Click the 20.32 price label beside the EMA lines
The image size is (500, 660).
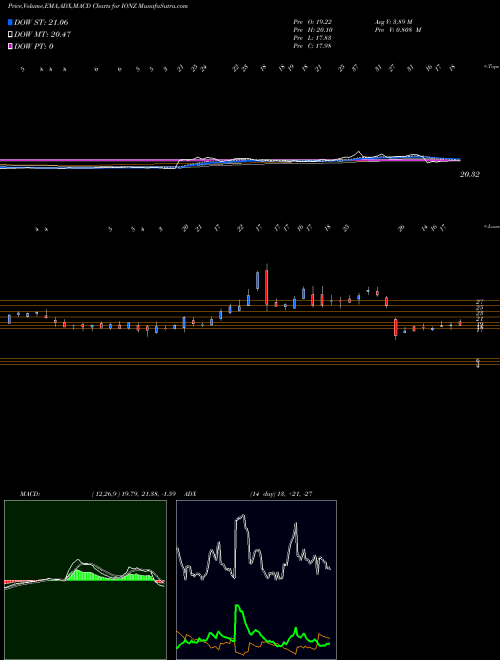click(470, 174)
